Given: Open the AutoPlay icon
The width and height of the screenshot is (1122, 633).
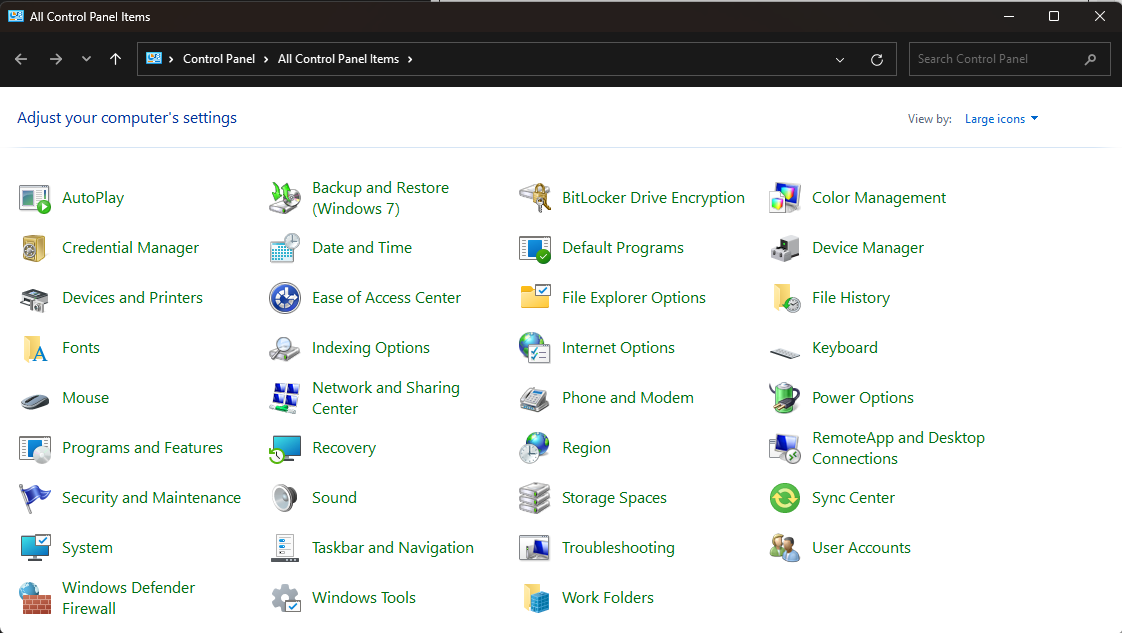Looking at the screenshot, I should (x=34, y=198).
